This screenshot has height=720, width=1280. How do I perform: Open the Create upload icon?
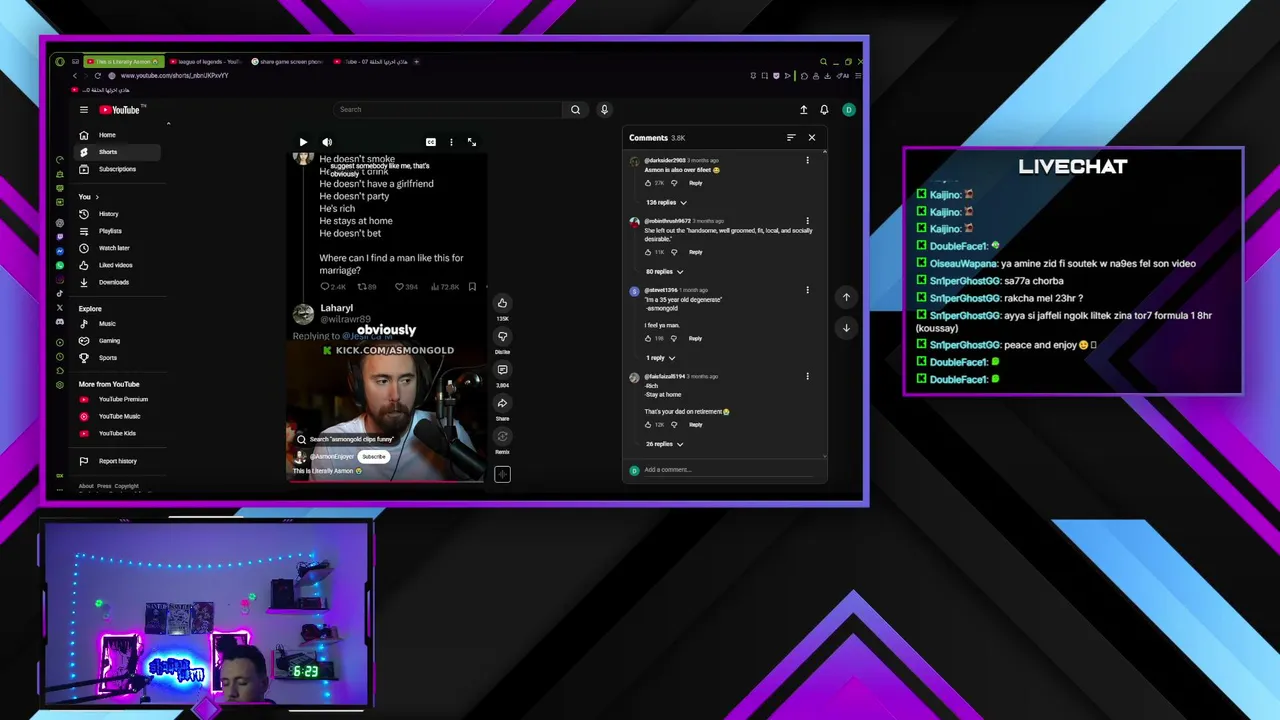(803, 110)
